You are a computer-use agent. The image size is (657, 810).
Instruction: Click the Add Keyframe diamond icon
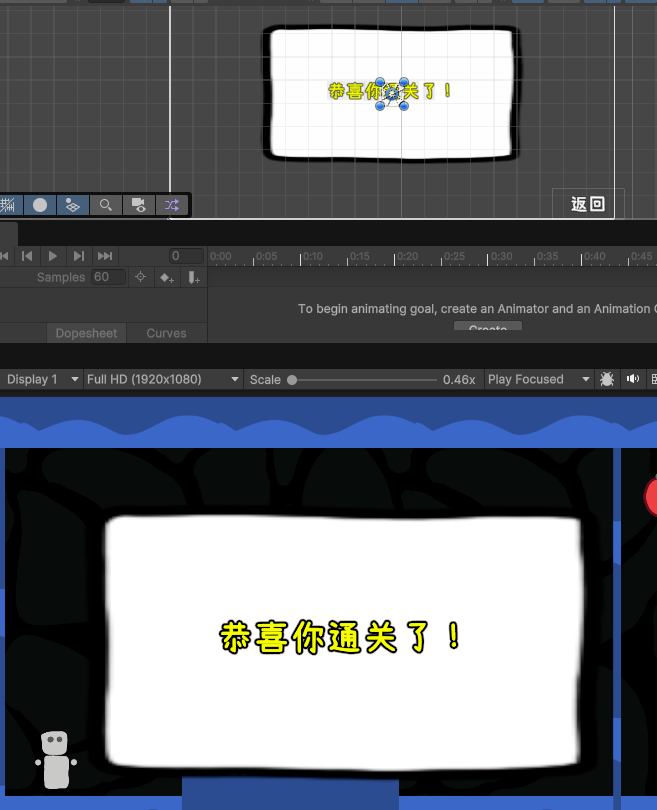coord(166,278)
